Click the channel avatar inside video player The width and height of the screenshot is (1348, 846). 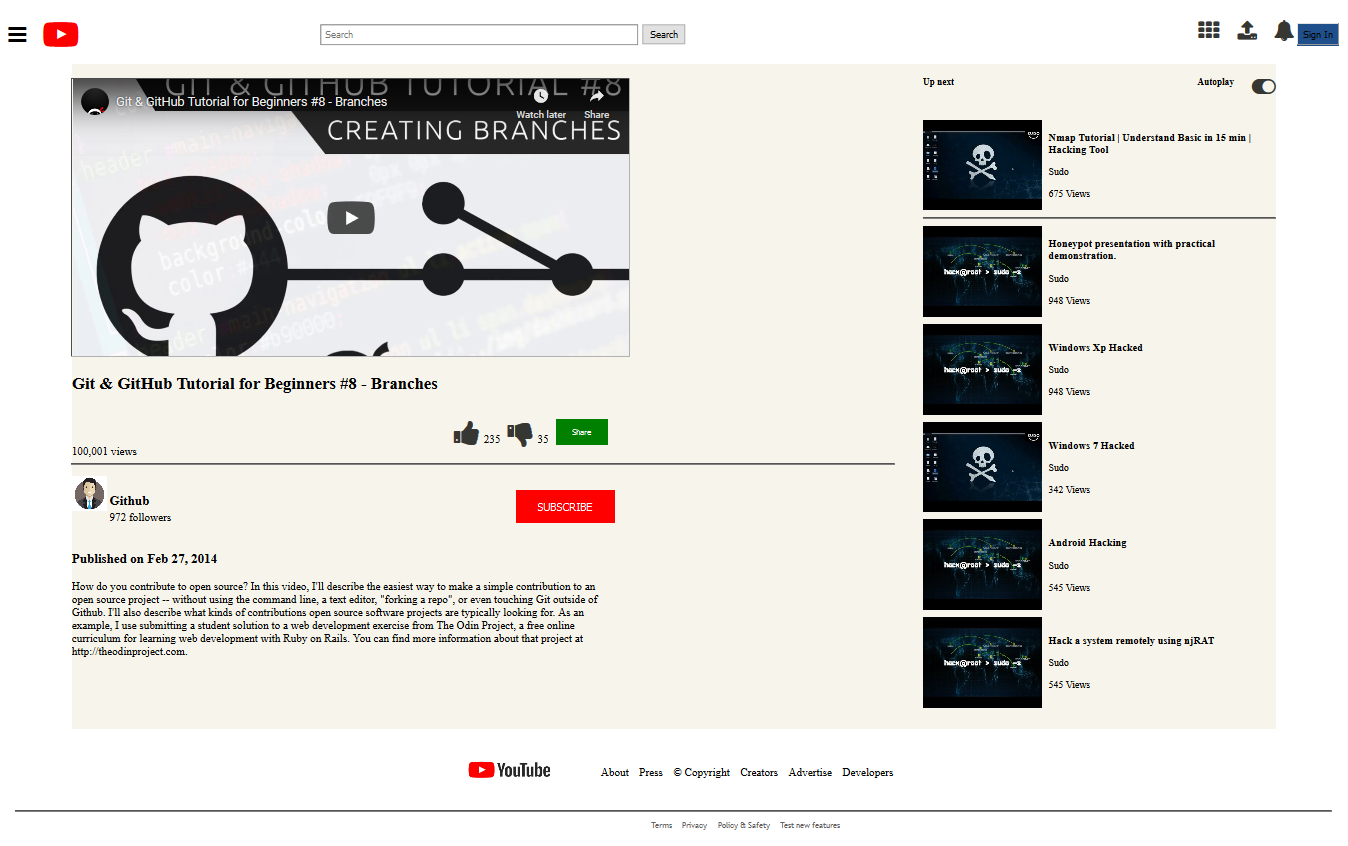pos(95,101)
